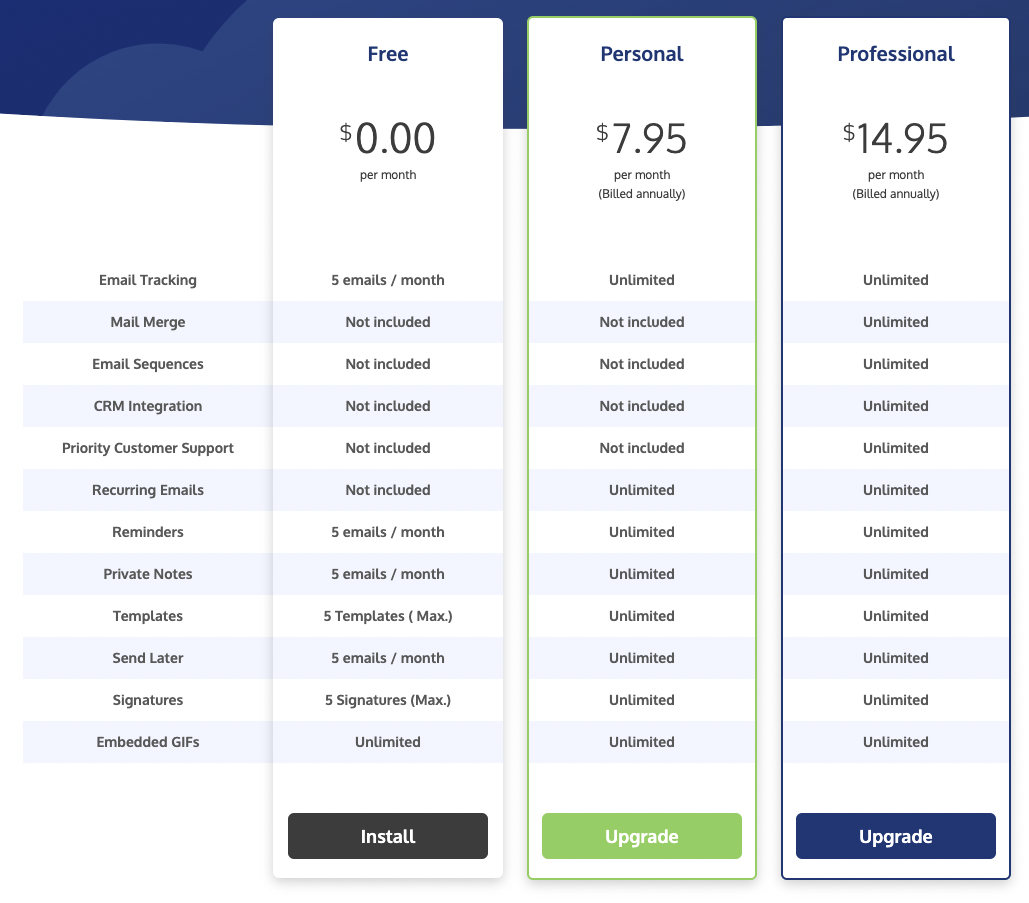The image size is (1029, 903).
Task: Click the Private Notes feature label
Action: (148, 574)
